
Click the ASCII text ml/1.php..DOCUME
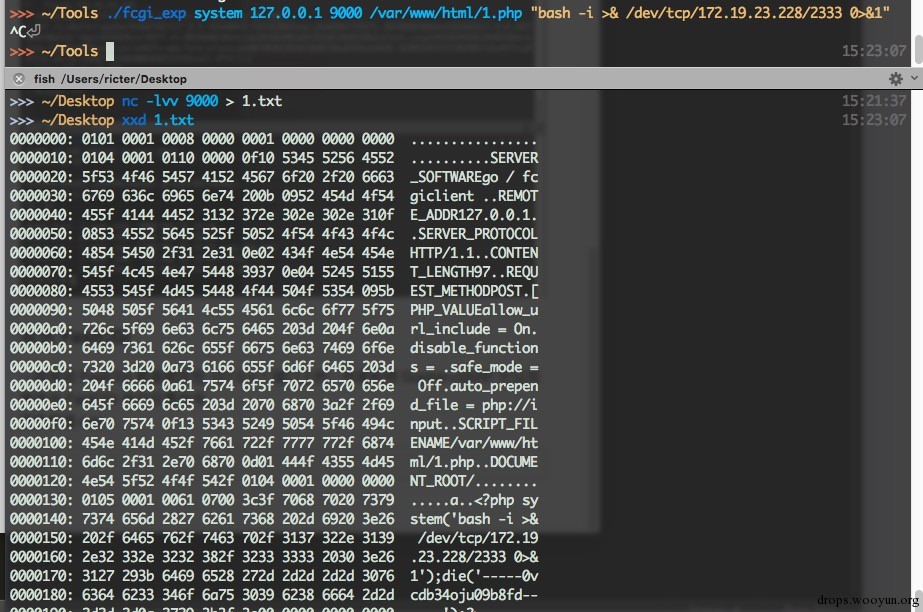tap(474, 462)
